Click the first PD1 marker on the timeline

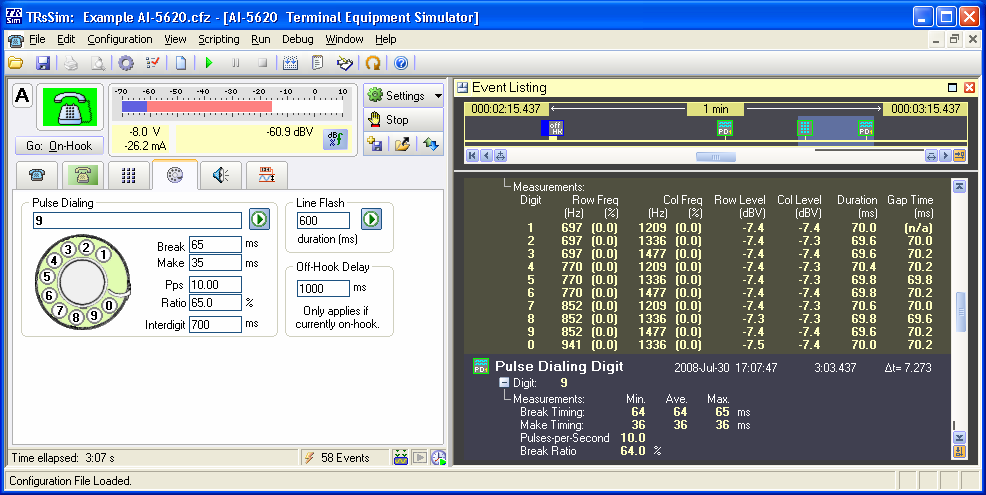[725, 128]
